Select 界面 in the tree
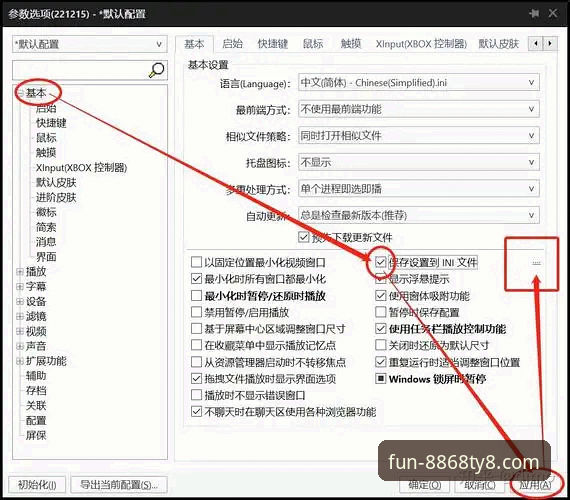The height and width of the screenshot is (500, 570). pos(46,257)
